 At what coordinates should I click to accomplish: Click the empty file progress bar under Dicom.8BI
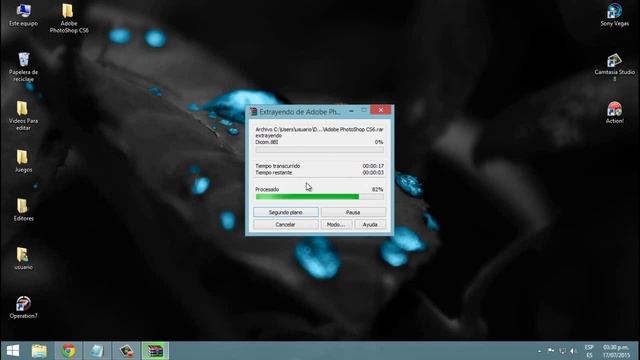pyautogui.click(x=319, y=150)
